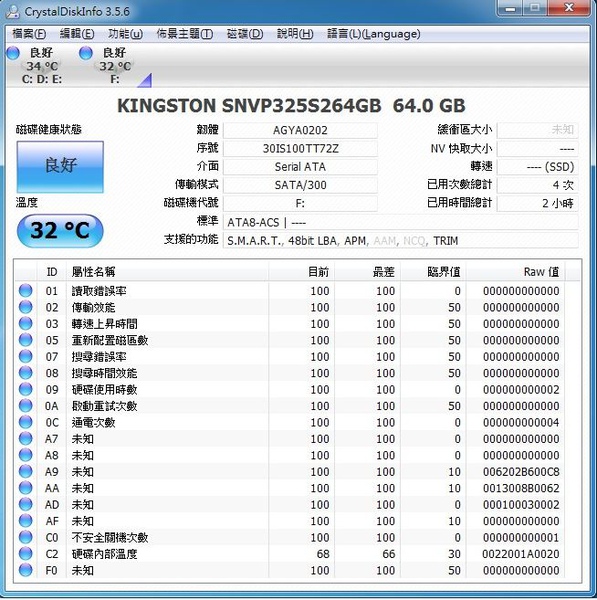The width and height of the screenshot is (597, 600).
Task: Click status circle for attribute 0C 通電次數
Action: [x=26, y=422]
